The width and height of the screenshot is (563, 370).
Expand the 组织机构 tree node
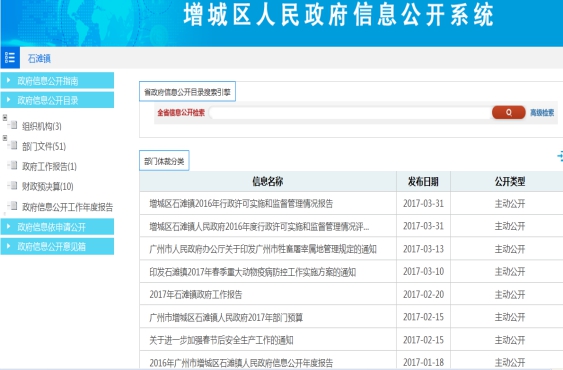pyautogui.click(x=5, y=117)
